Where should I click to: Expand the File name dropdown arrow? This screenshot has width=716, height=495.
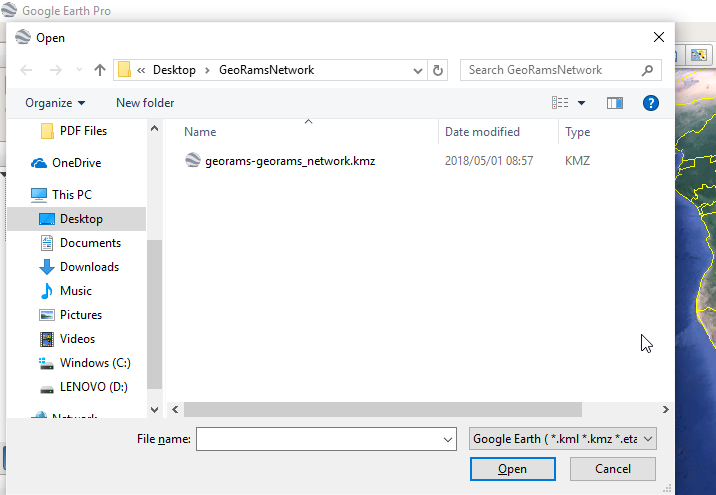point(448,439)
